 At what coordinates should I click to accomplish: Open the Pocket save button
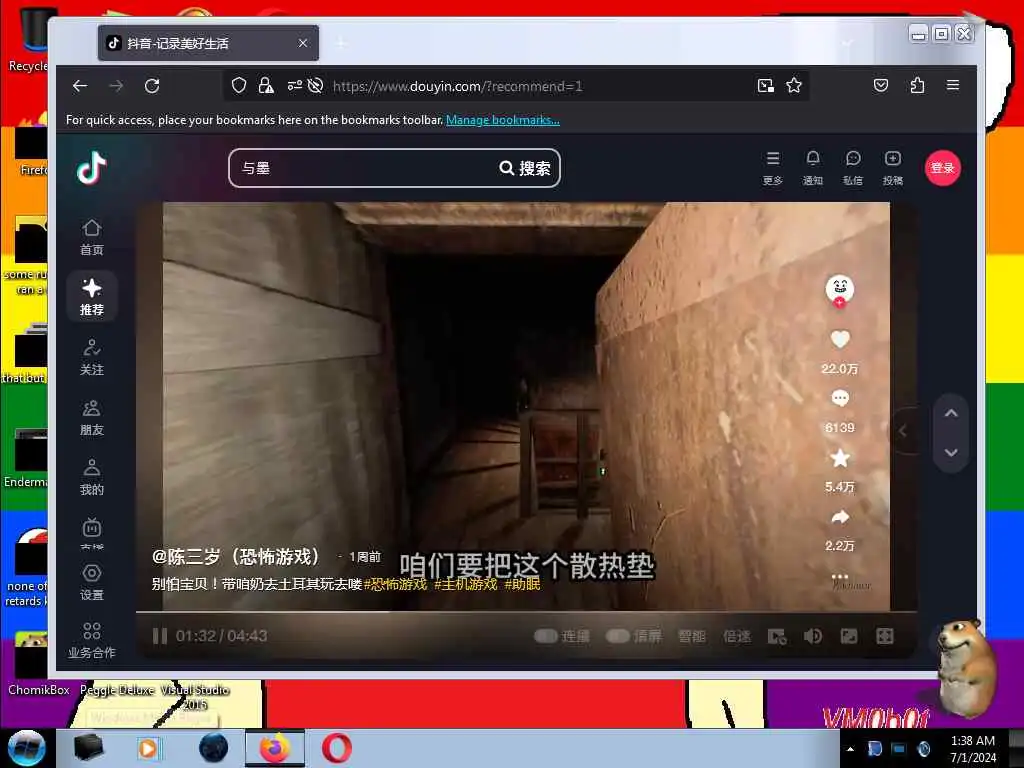coord(881,86)
